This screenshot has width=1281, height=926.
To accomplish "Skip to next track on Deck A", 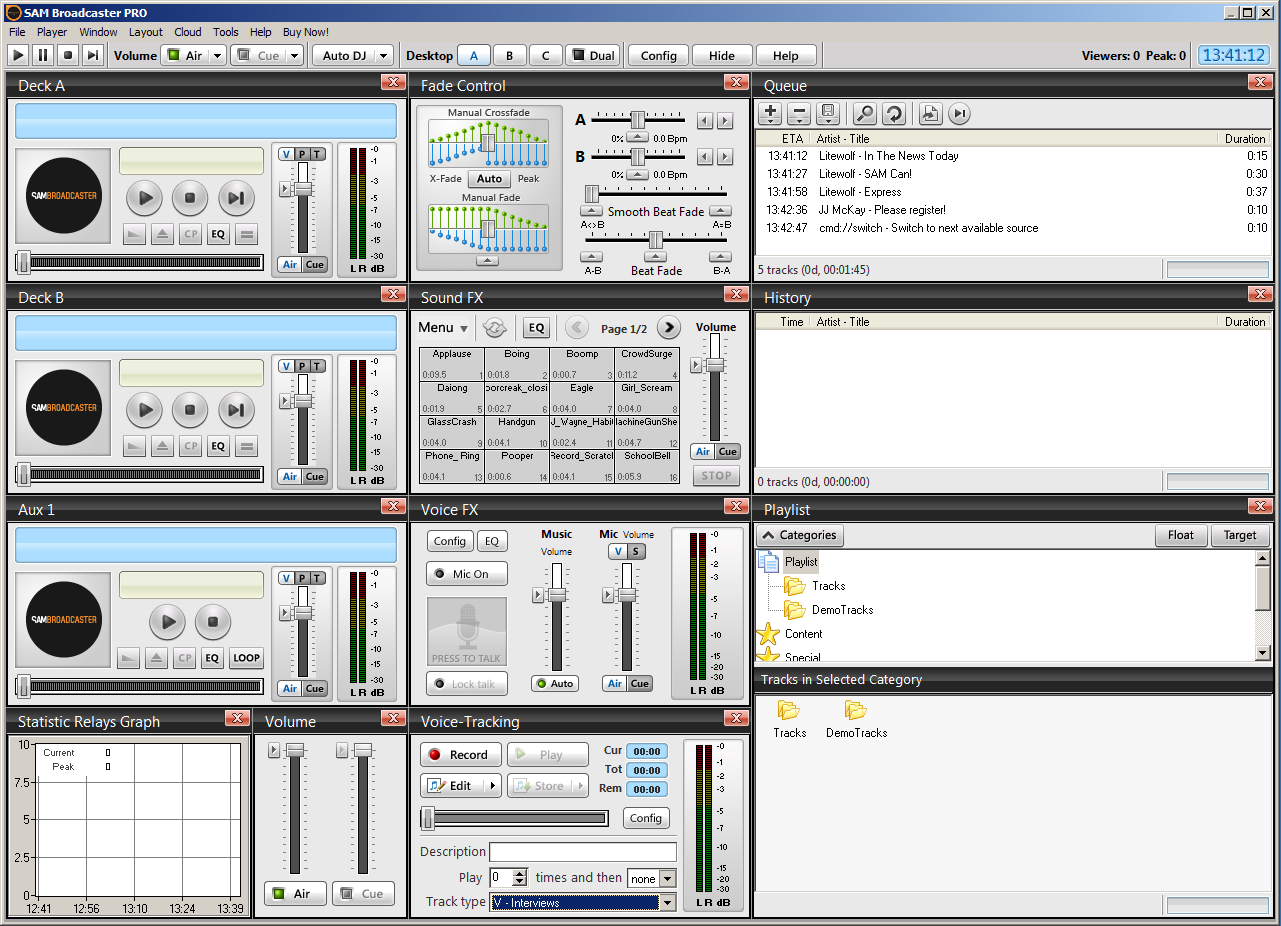I will click(x=236, y=198).
